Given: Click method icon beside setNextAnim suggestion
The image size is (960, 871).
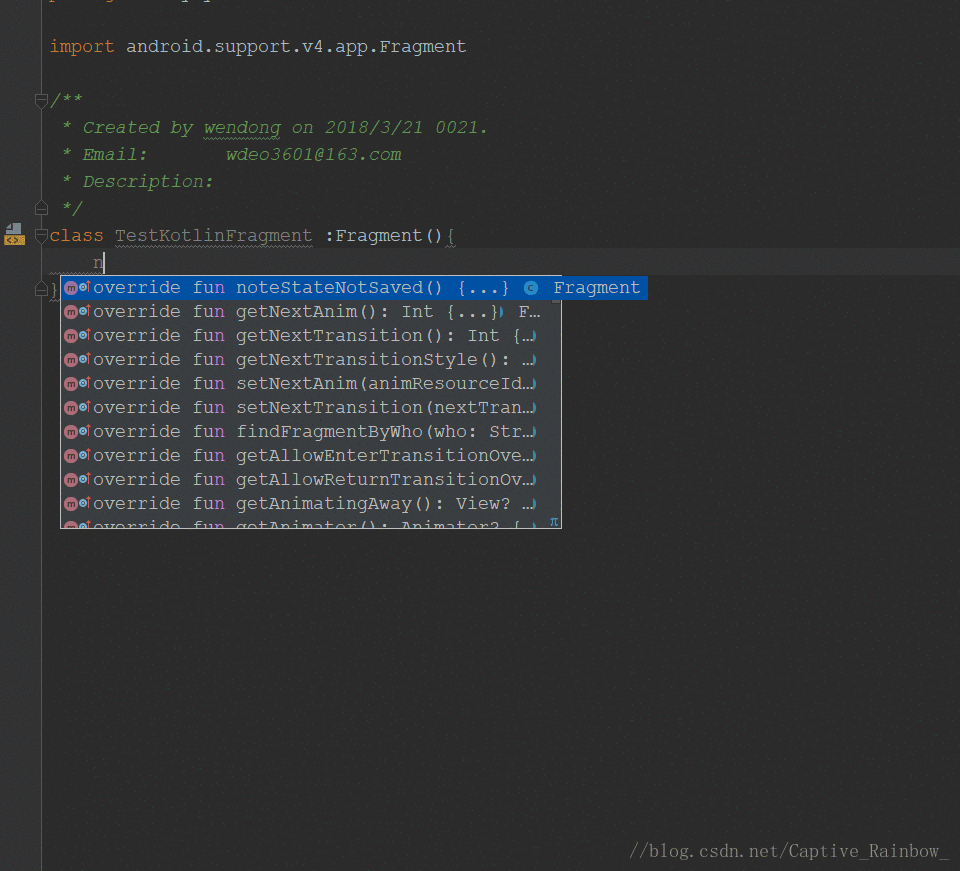Looking at the screenshot, I should (x=71, y=384).
